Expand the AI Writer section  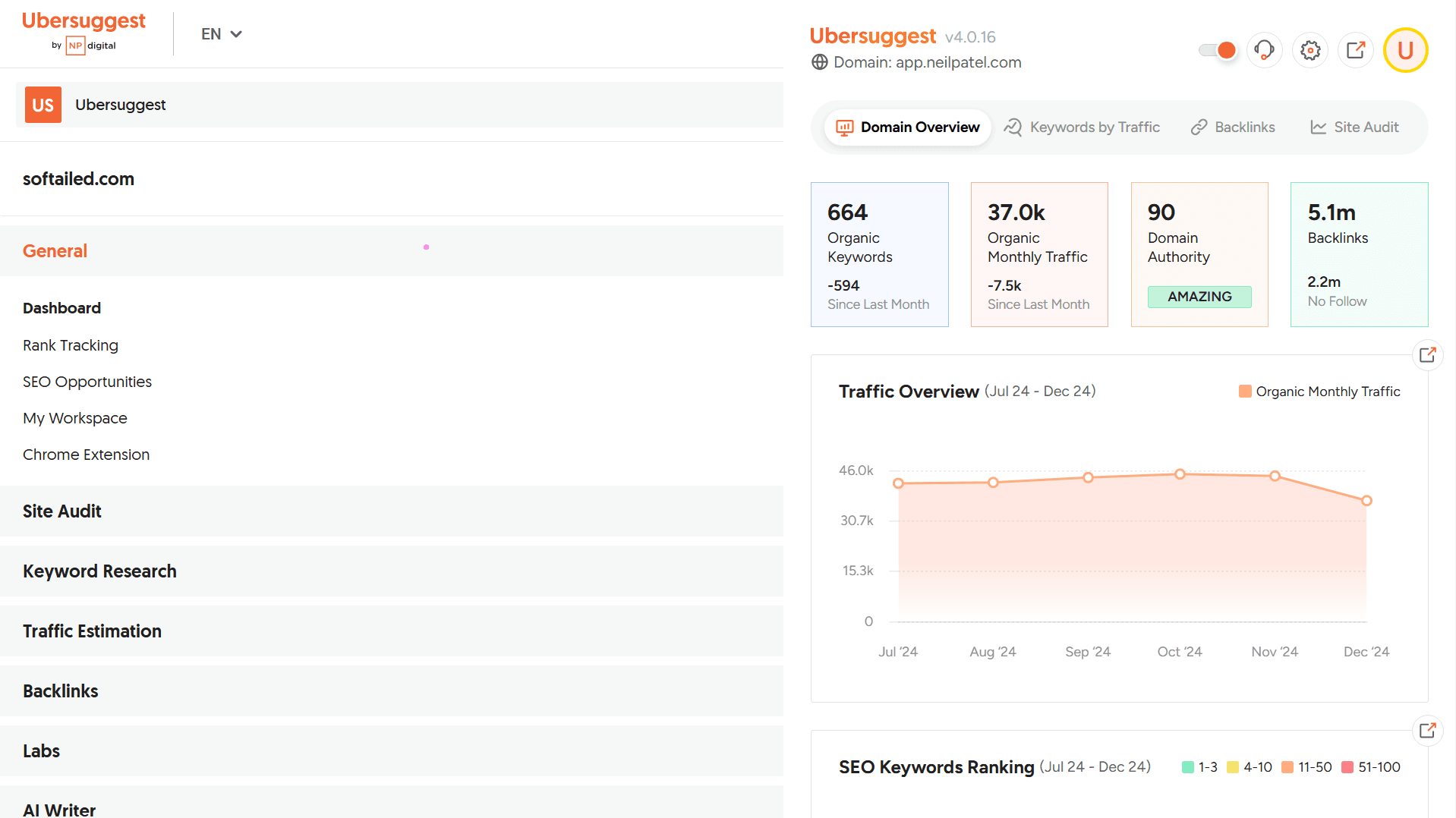[x=392, y=803]
